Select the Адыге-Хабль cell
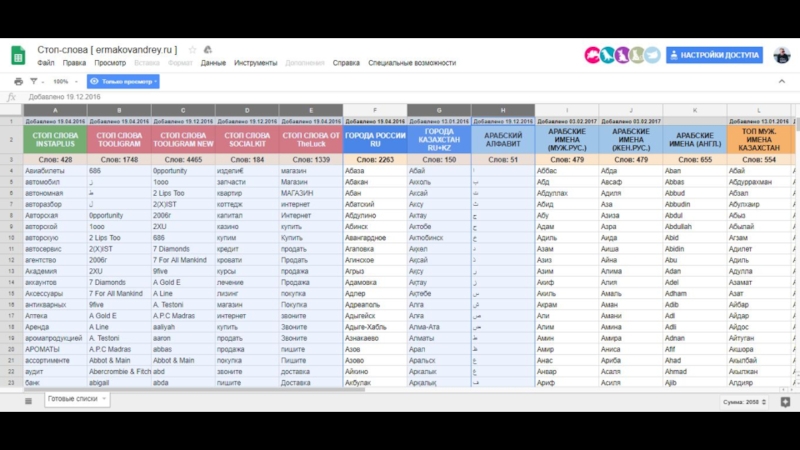The width and height of the screenshot is (800, 450). pyautogui.click(x=375, y=327)
